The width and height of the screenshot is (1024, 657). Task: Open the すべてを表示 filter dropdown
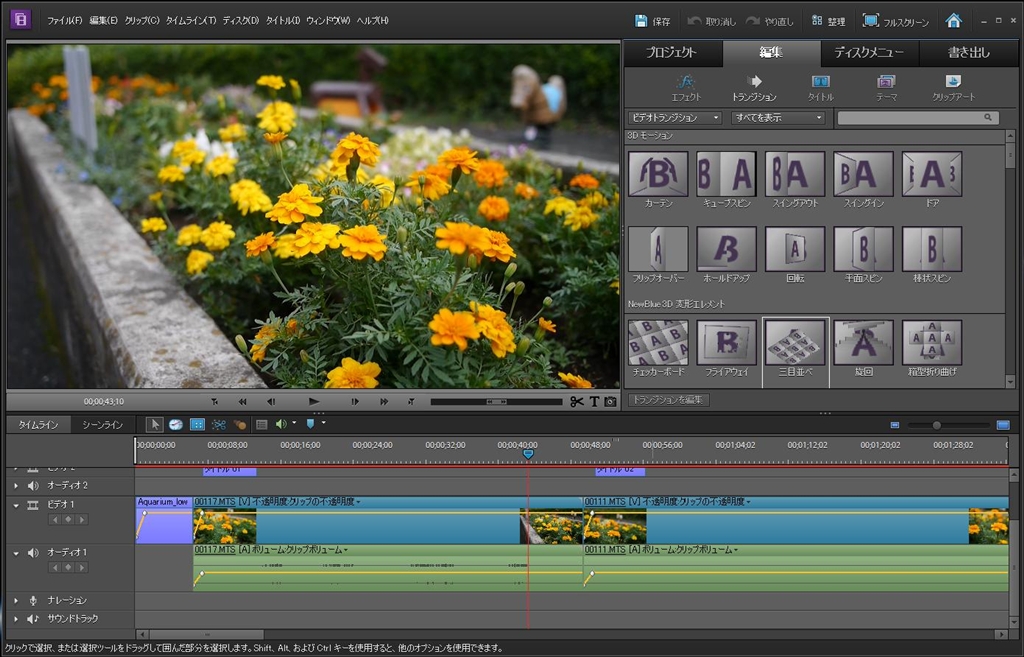point(778,117)
